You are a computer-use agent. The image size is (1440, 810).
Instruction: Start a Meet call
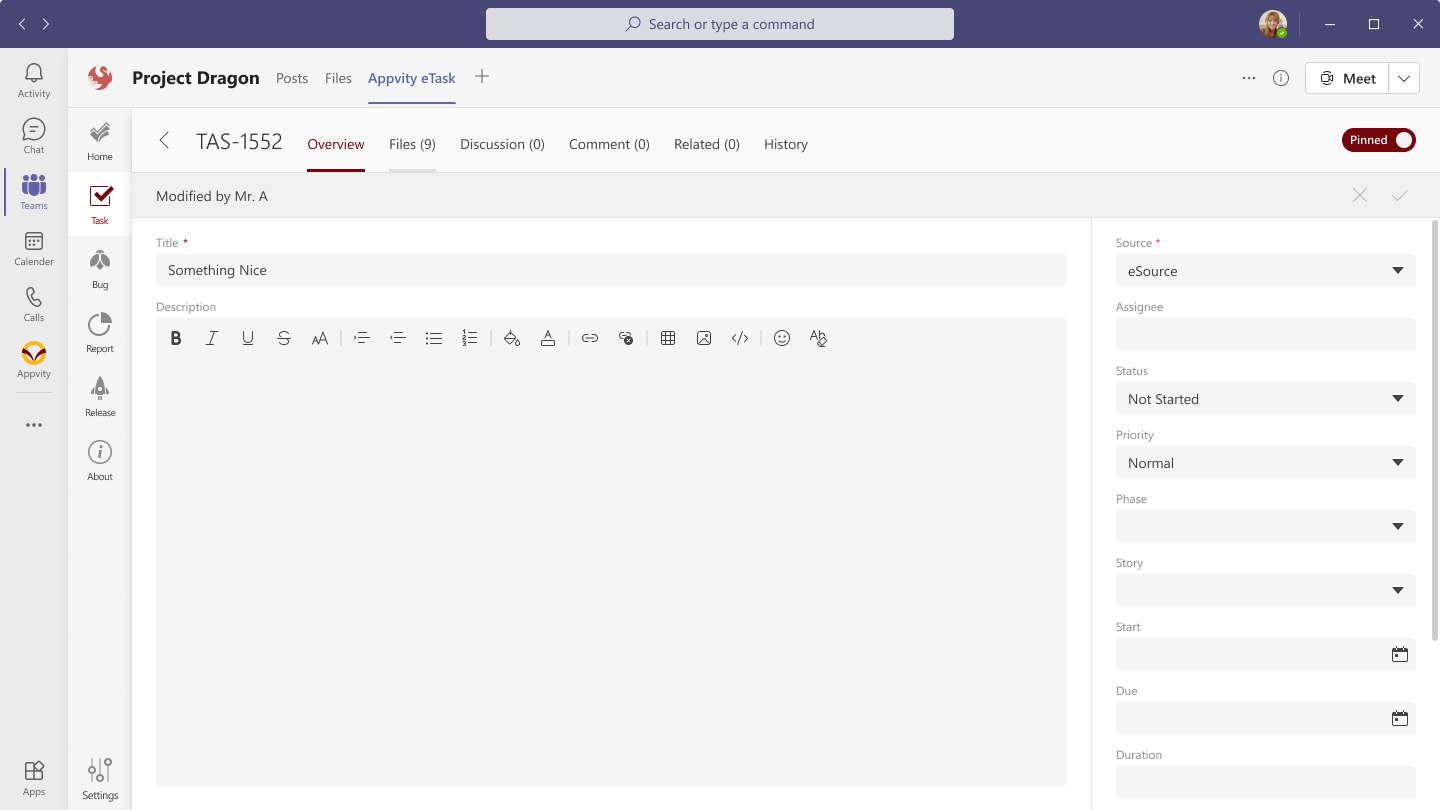(1347, 77)
